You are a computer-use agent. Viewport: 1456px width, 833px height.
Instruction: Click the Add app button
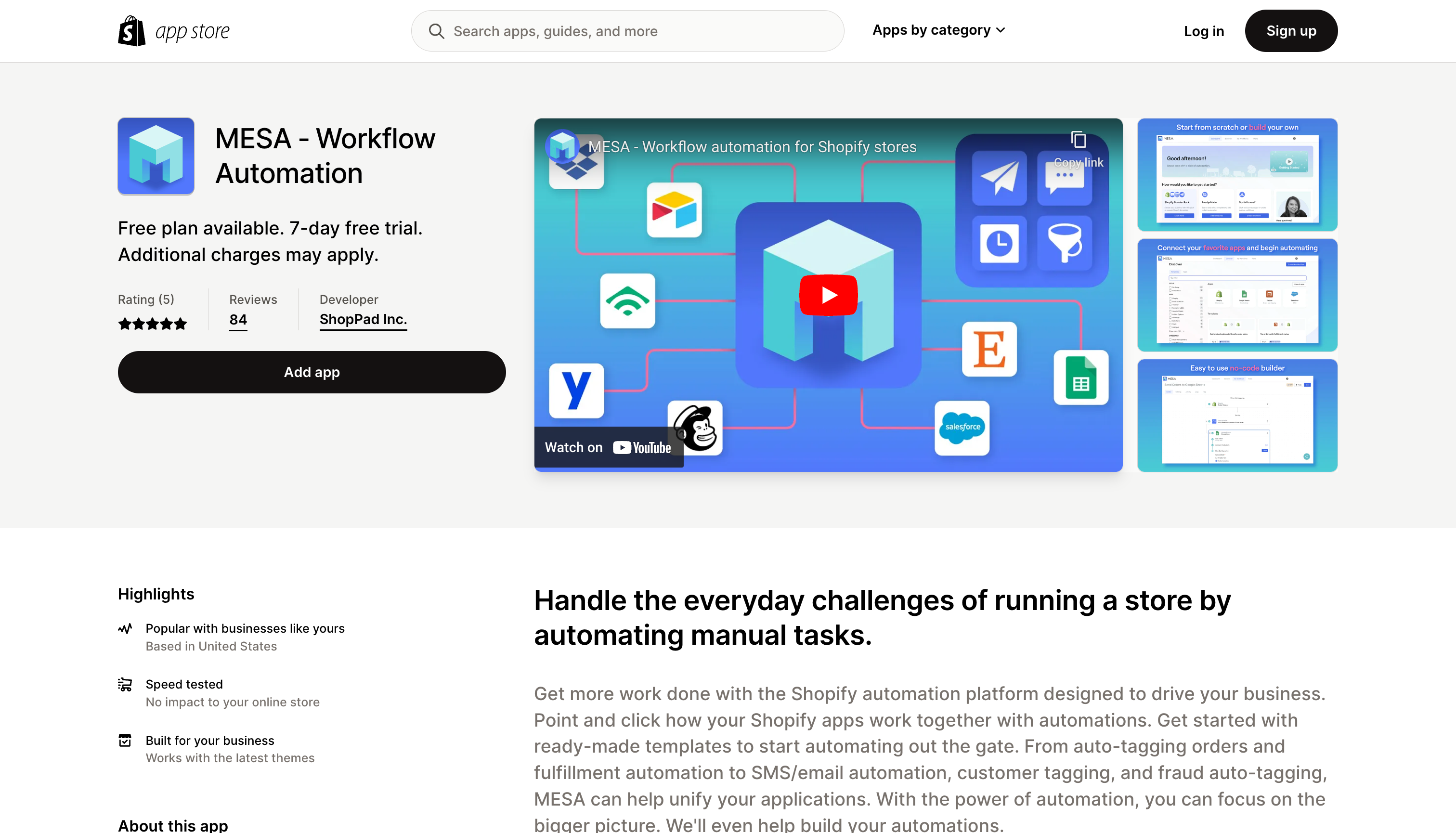312,372
